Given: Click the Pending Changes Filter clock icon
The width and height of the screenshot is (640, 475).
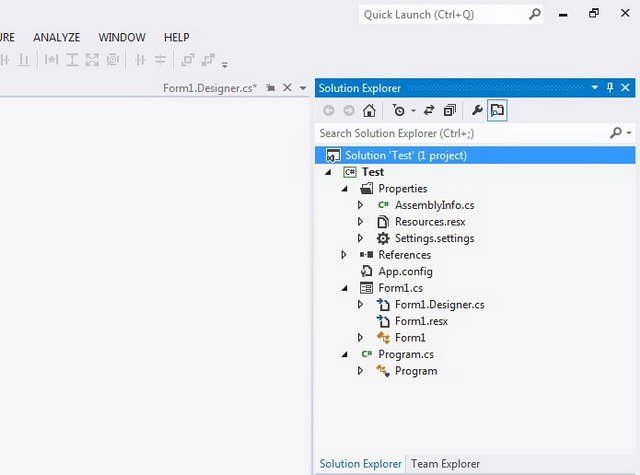Looking at the screenshot, I should pos(400,111).
